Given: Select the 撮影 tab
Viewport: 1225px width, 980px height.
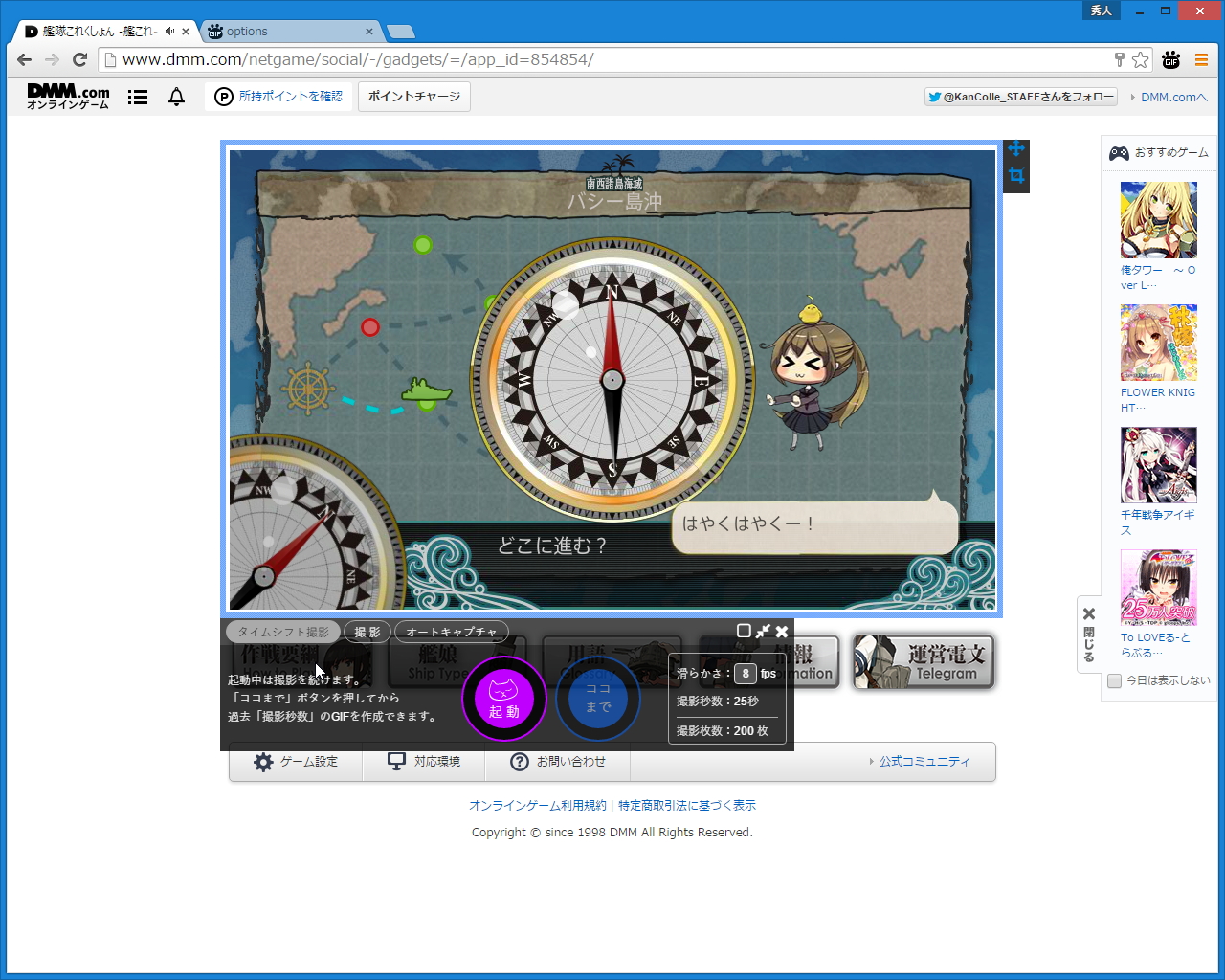Looking at the screenshot, I should coord(367,632).
